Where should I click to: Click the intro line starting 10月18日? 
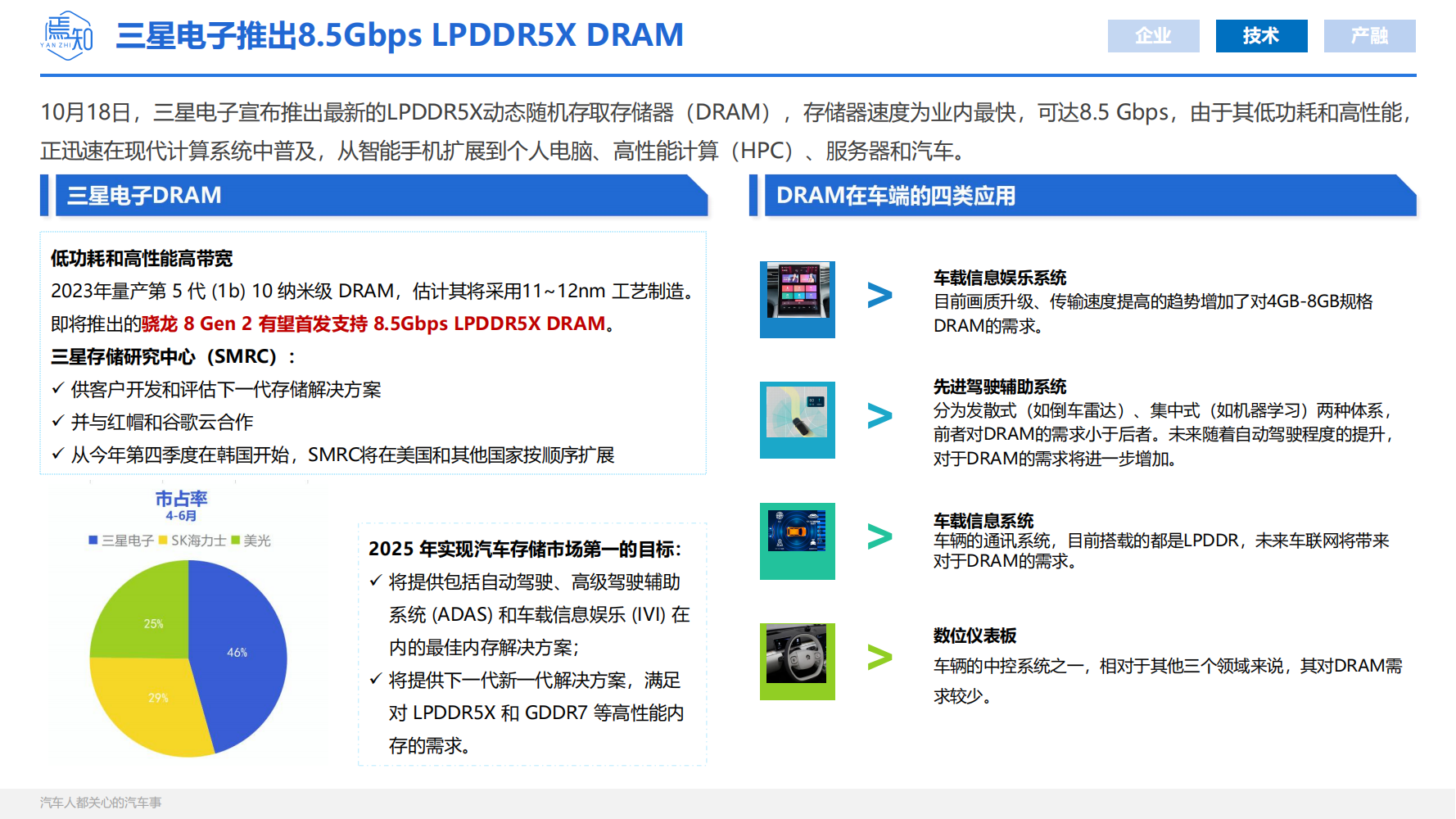(728, 112)
